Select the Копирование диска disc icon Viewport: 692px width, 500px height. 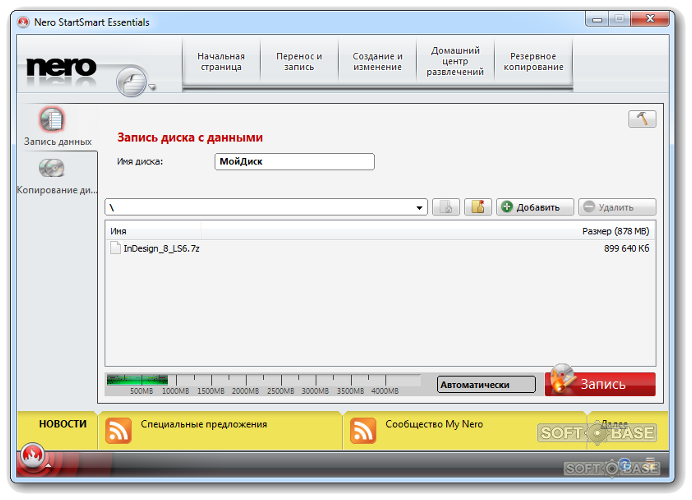[52, 168]
